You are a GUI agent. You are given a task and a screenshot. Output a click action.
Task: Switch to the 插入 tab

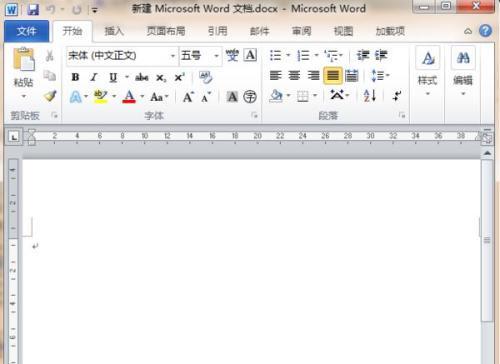(x=114, y=31)
